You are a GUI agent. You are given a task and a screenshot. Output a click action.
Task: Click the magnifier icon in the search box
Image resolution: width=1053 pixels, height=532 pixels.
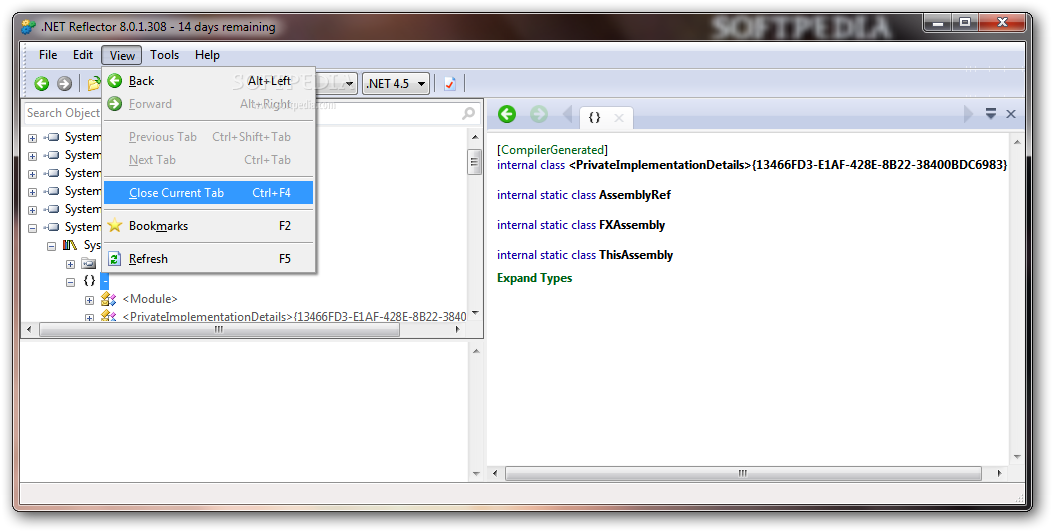tap(469, 114)
